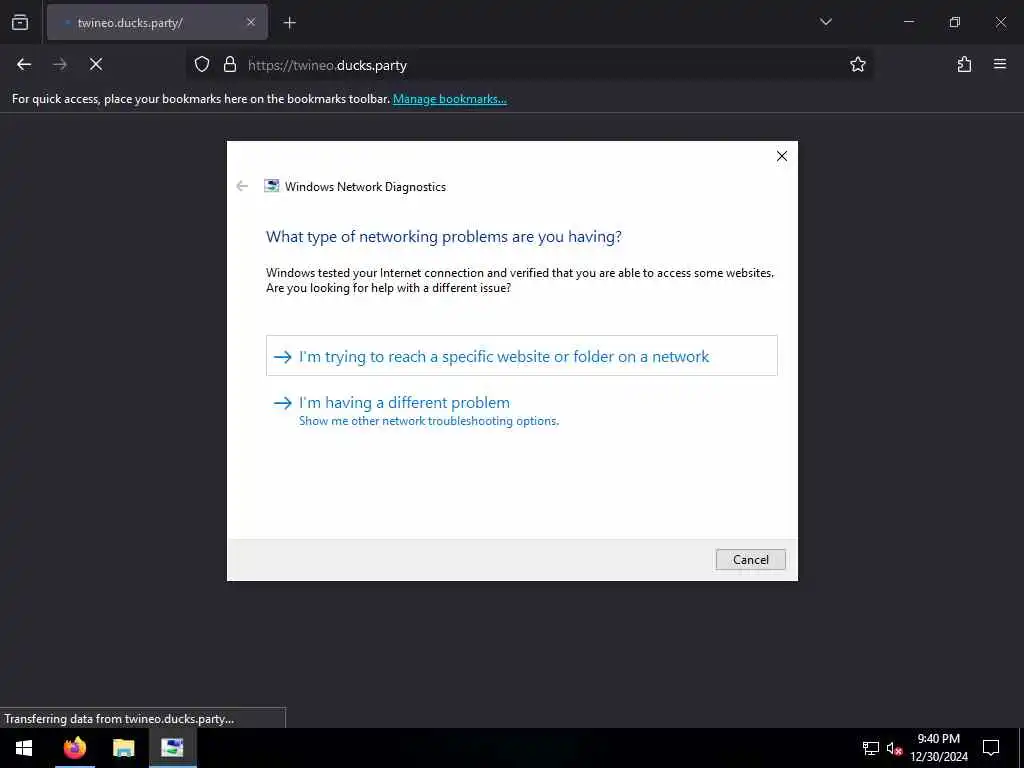Open Firefox from the taskbar
Image resolution: width=1024 pixels, height=768 pixels.
[74, 748]
